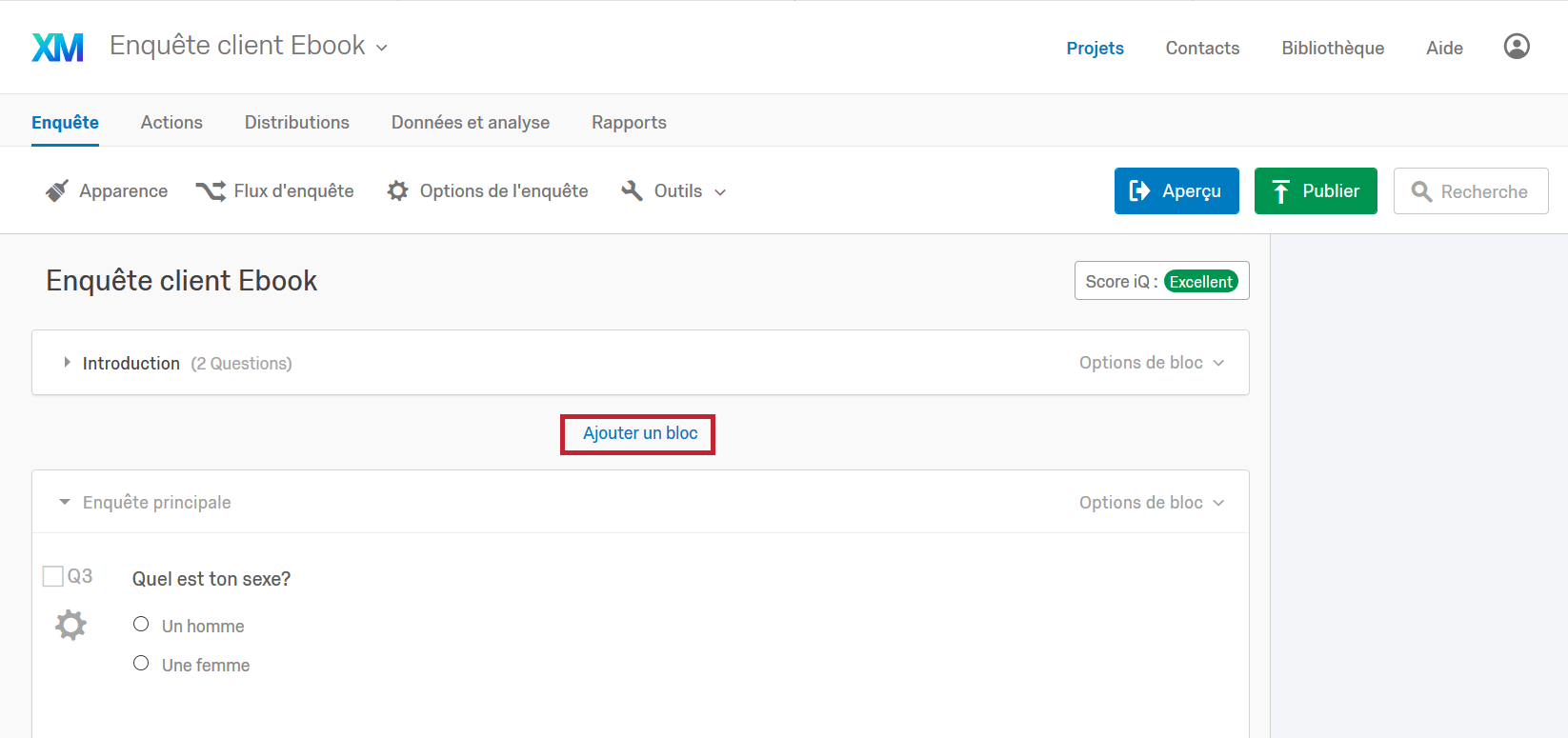Click the 'Enquête client Ebook' survey heading

(181, 281)
